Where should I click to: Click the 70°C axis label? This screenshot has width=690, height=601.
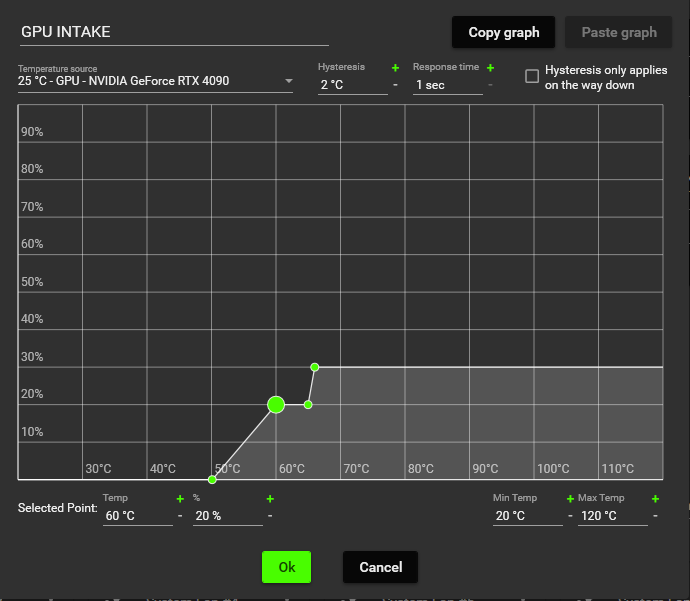coord(356,469)
